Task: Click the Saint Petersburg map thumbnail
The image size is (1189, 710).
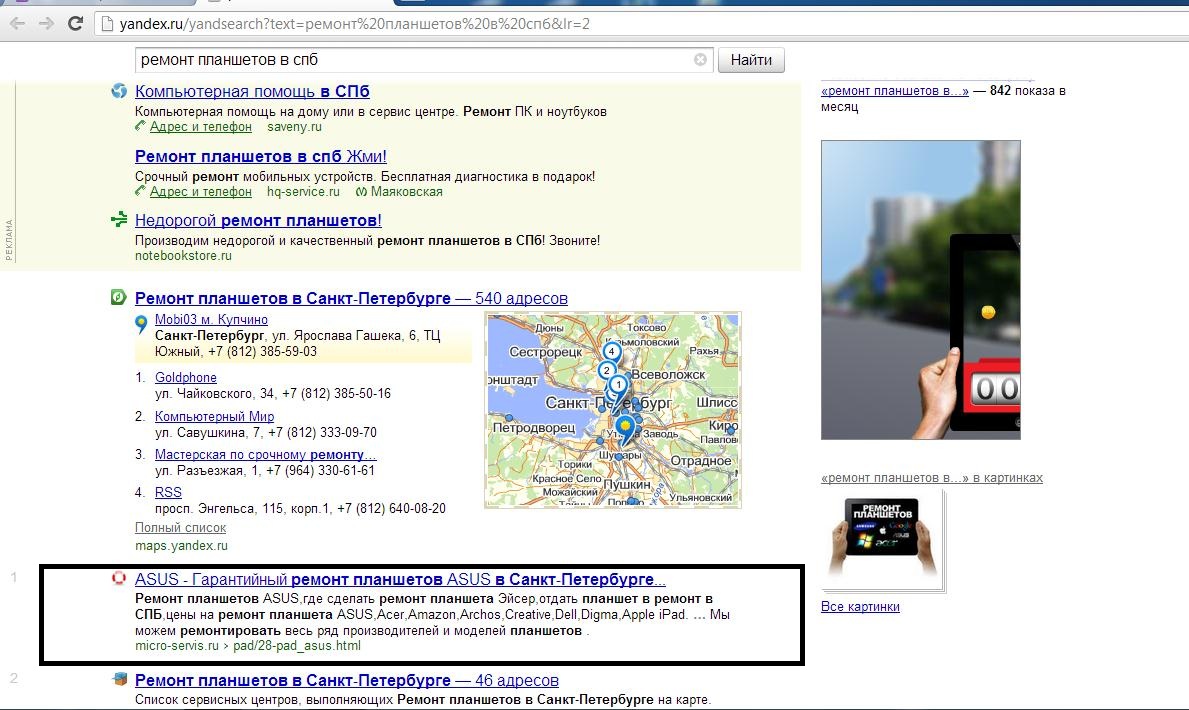Action: click(x=613, y=410)
